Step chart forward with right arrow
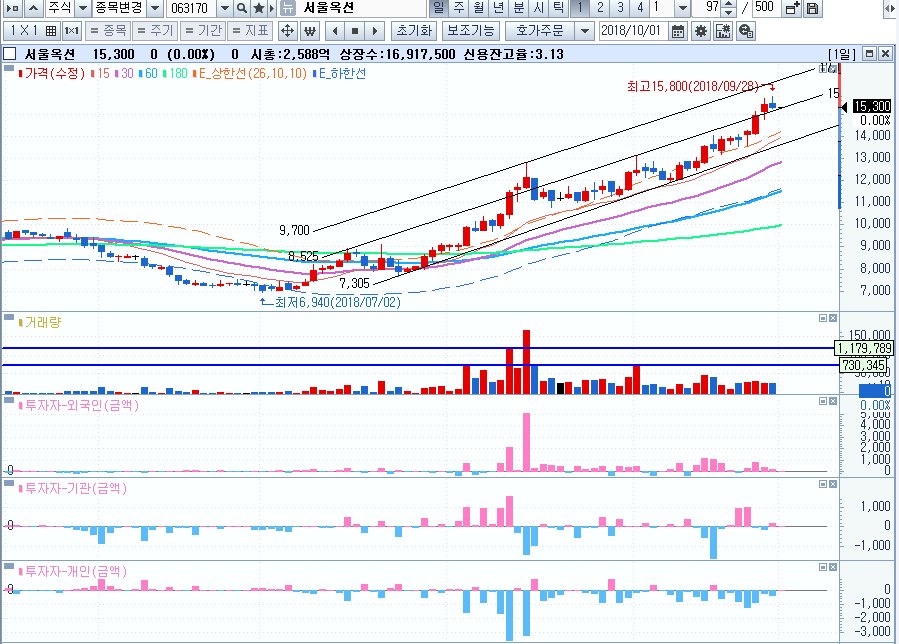Viewport: 899px width, 644px height. click(375, 30)
